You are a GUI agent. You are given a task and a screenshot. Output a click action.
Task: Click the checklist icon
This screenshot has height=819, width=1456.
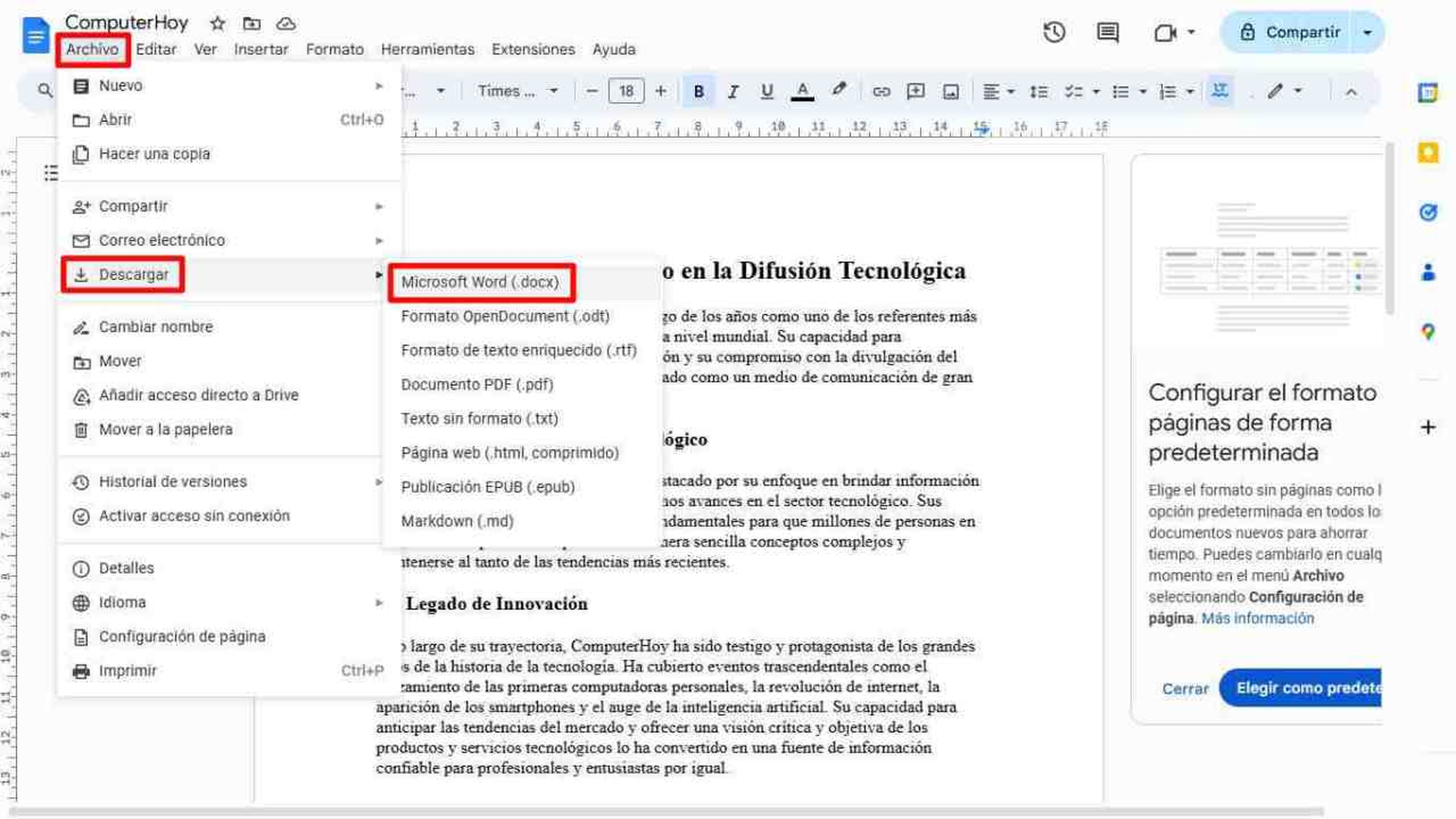click(x=1073, y=91)
